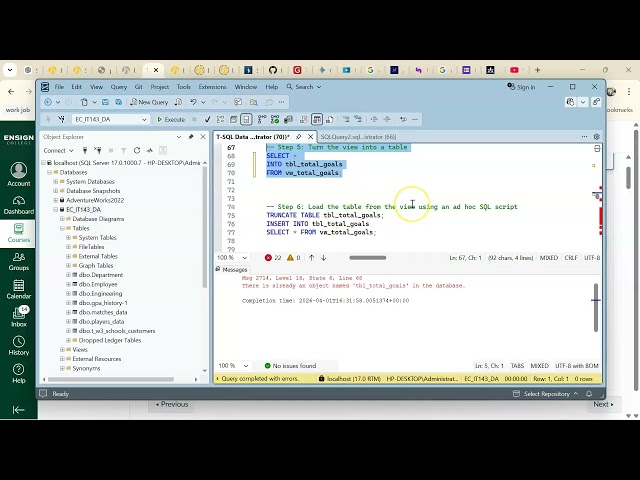The width and height of the screenshot is (640, 480).
Task: Click the Save All icon in the toolbar
Action: pyautogui.click(x=118, y=102)
